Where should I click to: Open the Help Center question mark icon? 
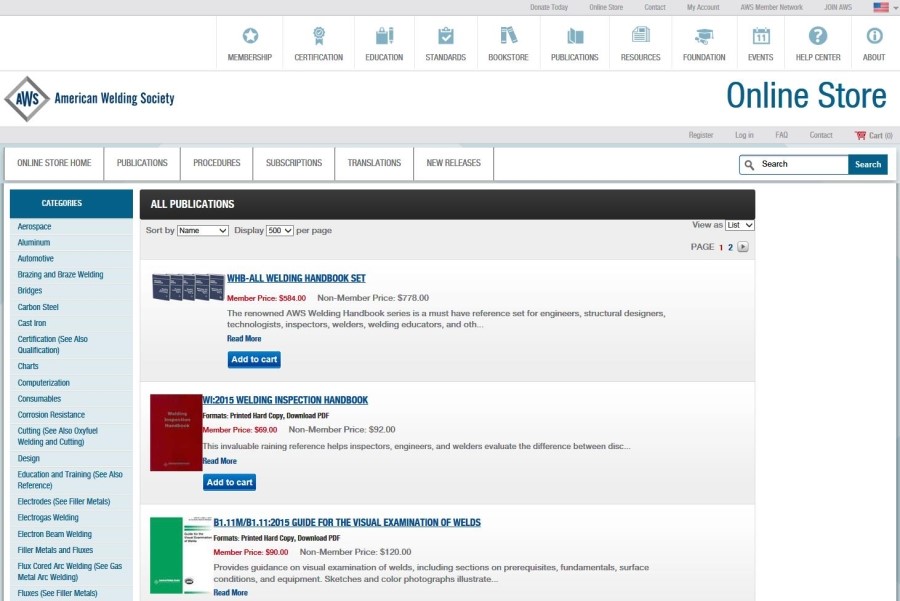click(x=818, y=36)
